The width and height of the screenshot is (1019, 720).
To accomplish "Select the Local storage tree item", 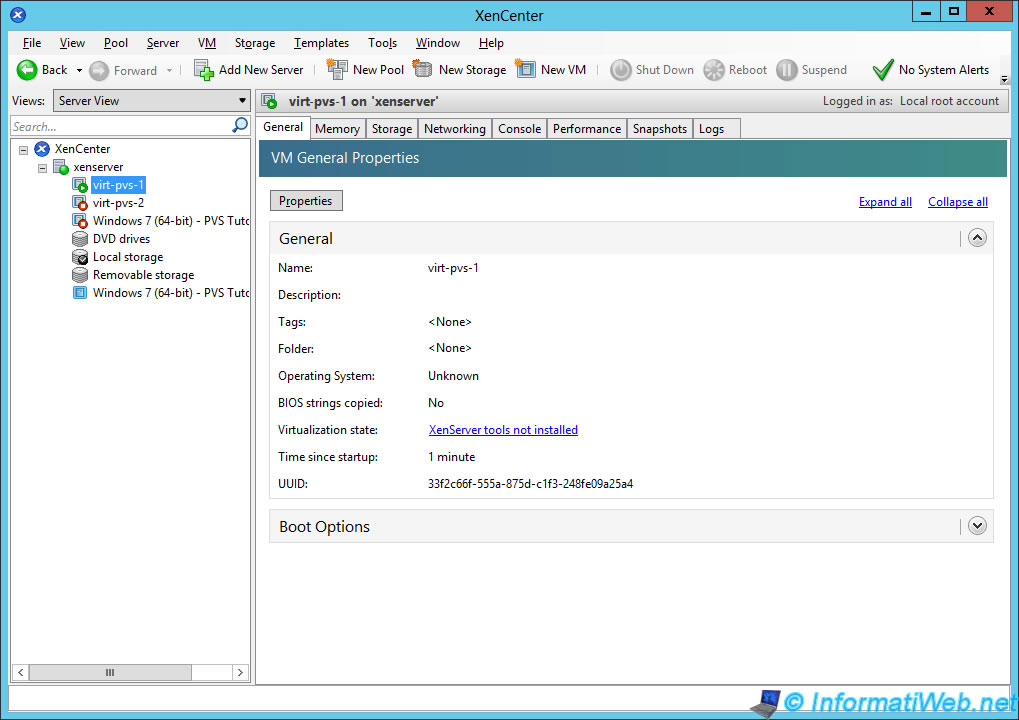I will [x=127, y=257].
